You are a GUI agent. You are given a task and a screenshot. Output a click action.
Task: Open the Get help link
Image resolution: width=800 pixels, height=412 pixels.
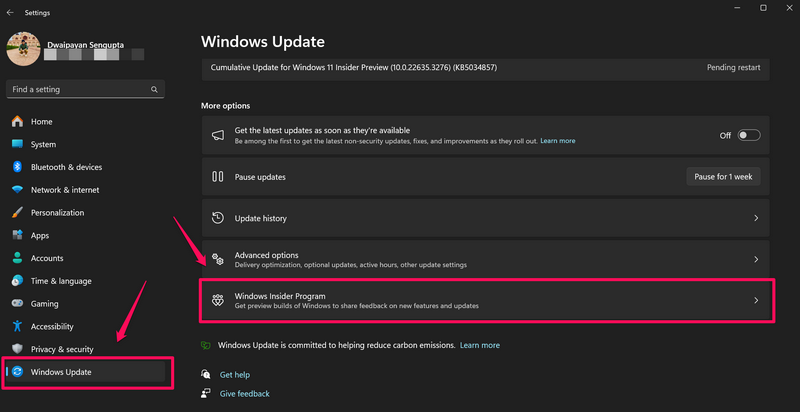[x=235, y=374]
